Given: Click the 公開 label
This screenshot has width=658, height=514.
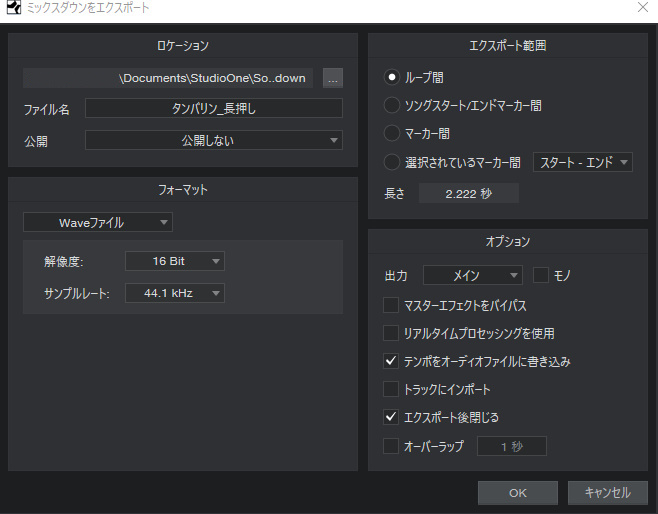Looking at the screenshot, I should point(36,141).
